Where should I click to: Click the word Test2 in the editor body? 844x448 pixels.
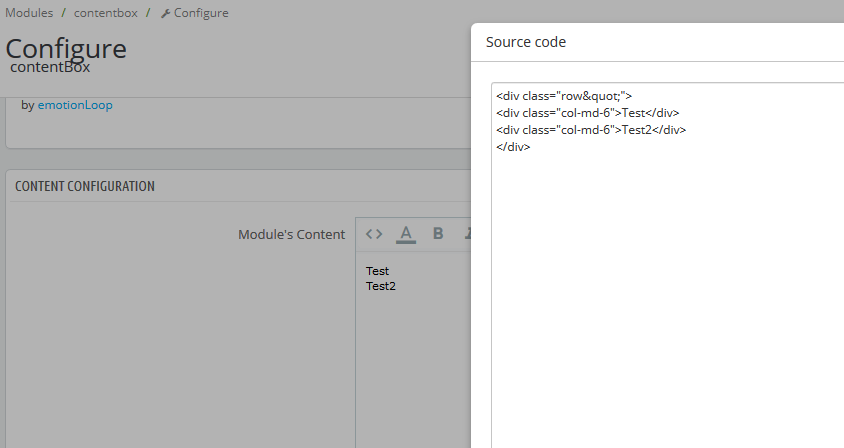click(381, 286)
